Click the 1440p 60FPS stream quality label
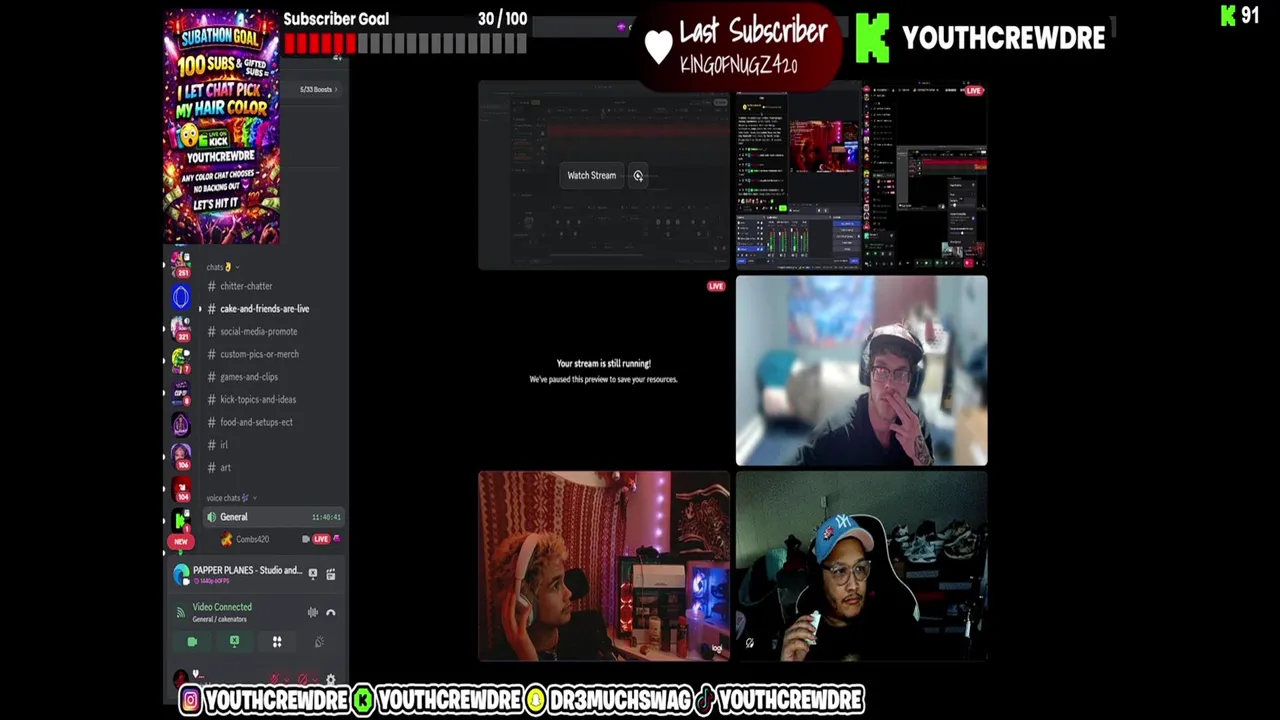The height and width of the screenshot is (720, 1280). [211, 581]
